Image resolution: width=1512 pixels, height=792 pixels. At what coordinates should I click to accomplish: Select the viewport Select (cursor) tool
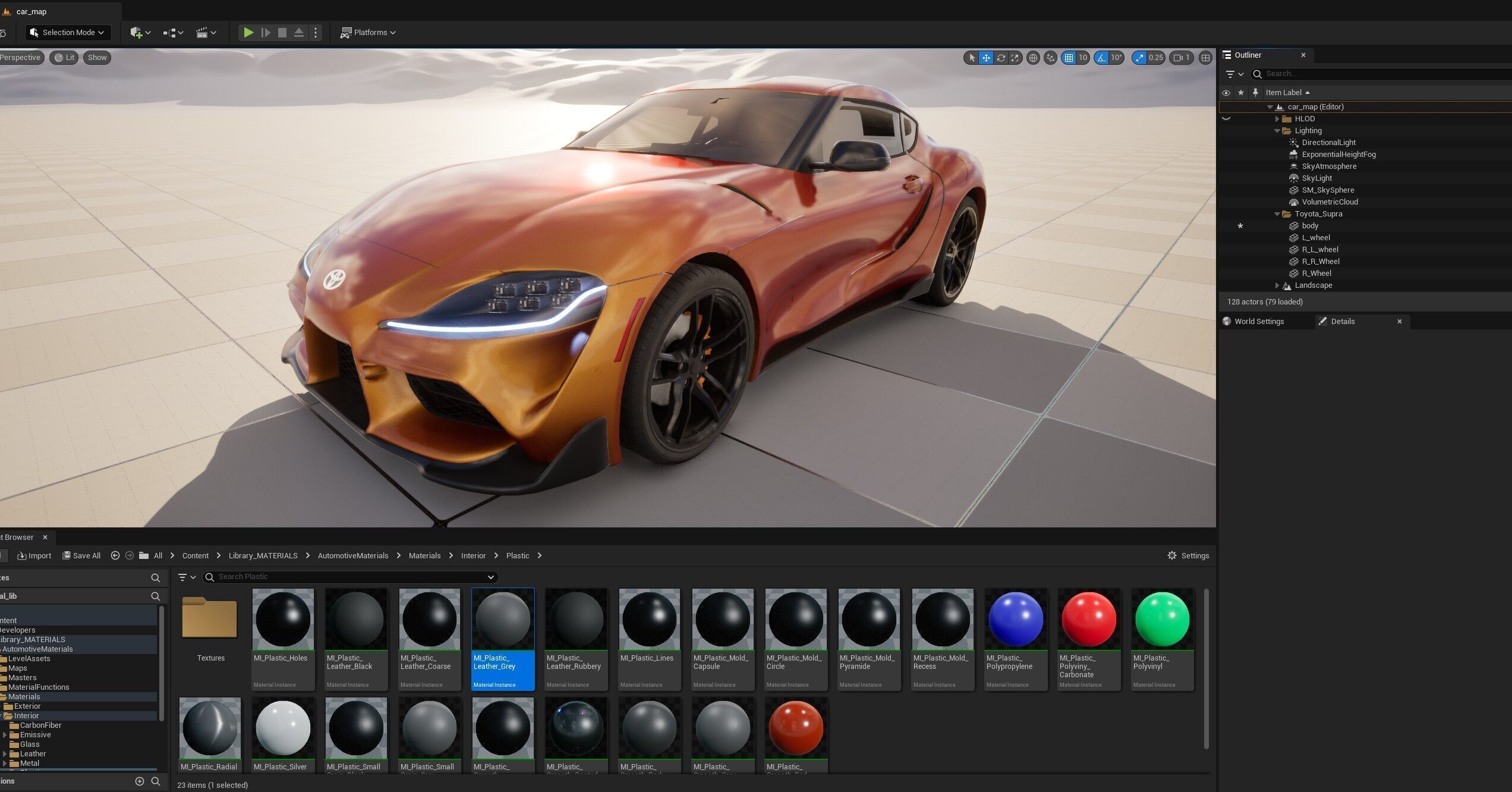[x=972, y=58]
